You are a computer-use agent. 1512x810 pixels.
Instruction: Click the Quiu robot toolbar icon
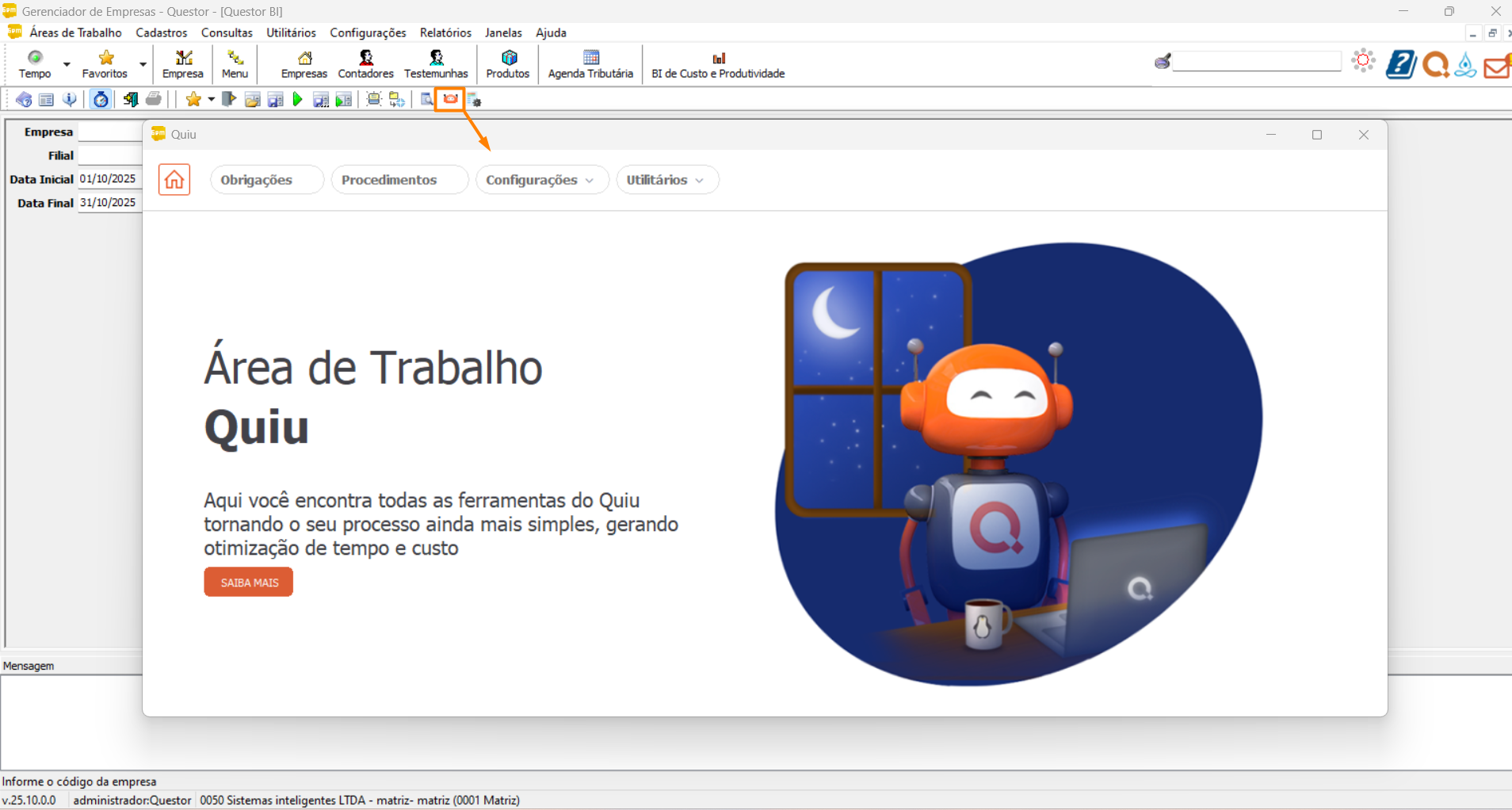point(450,99)
